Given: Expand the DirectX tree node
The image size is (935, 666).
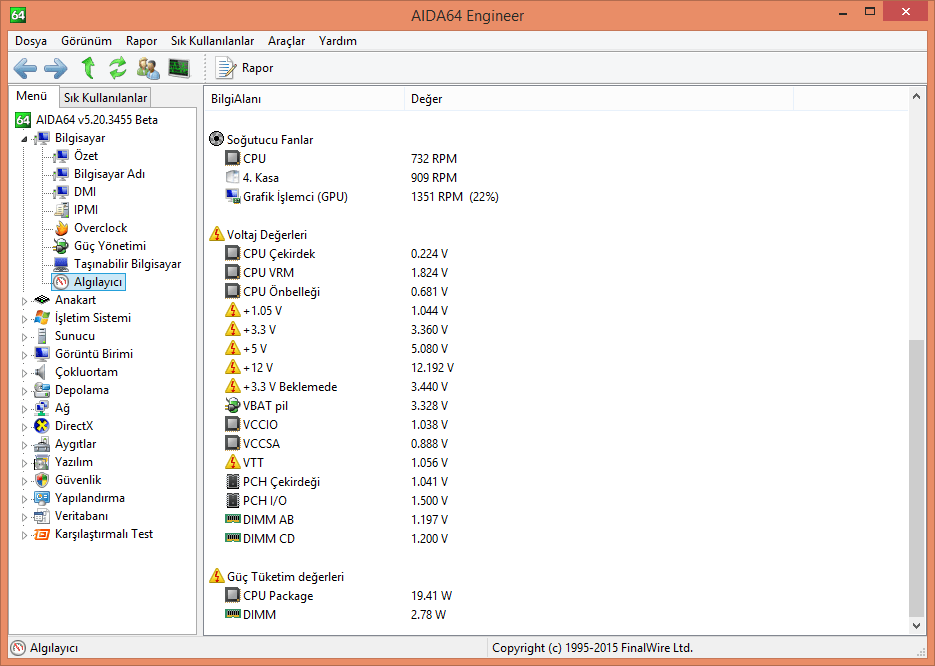Looking at the screenshot, I should point(24,427).
